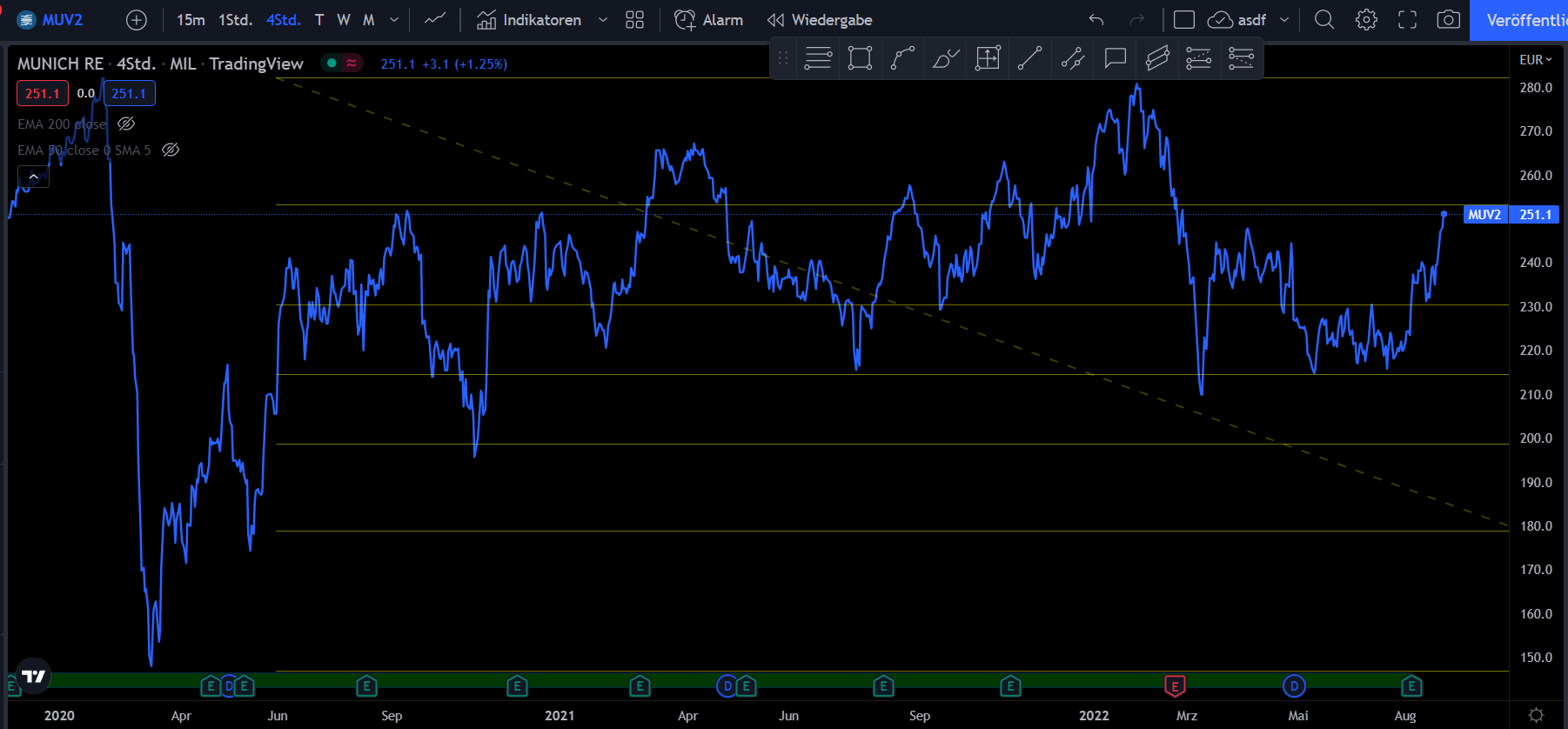Select the brush drawing tool
This screenshot has width=1568, height=729.
pyautogui.click(x=945, y=59)
